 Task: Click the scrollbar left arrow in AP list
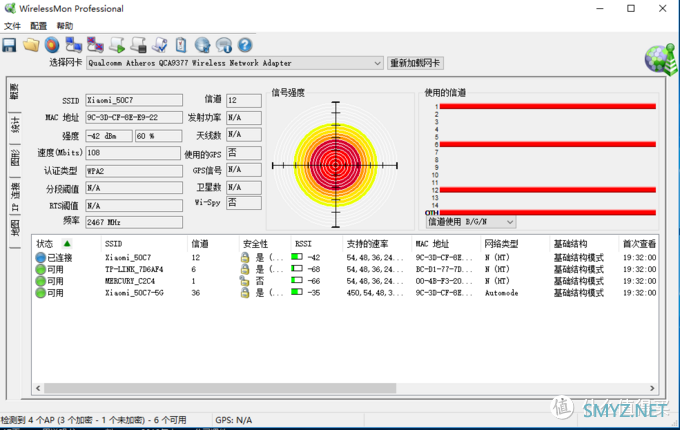[x=38, y=388]
